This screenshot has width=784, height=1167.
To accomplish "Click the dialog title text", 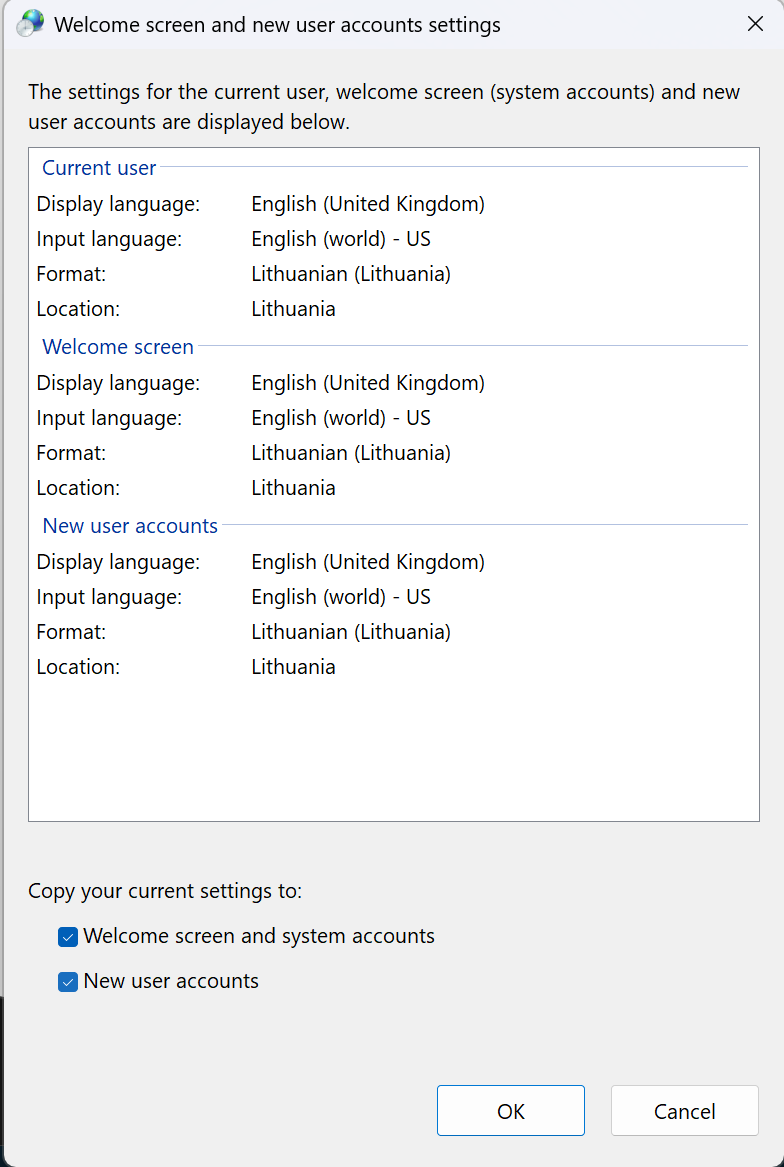I will (277, 25).
